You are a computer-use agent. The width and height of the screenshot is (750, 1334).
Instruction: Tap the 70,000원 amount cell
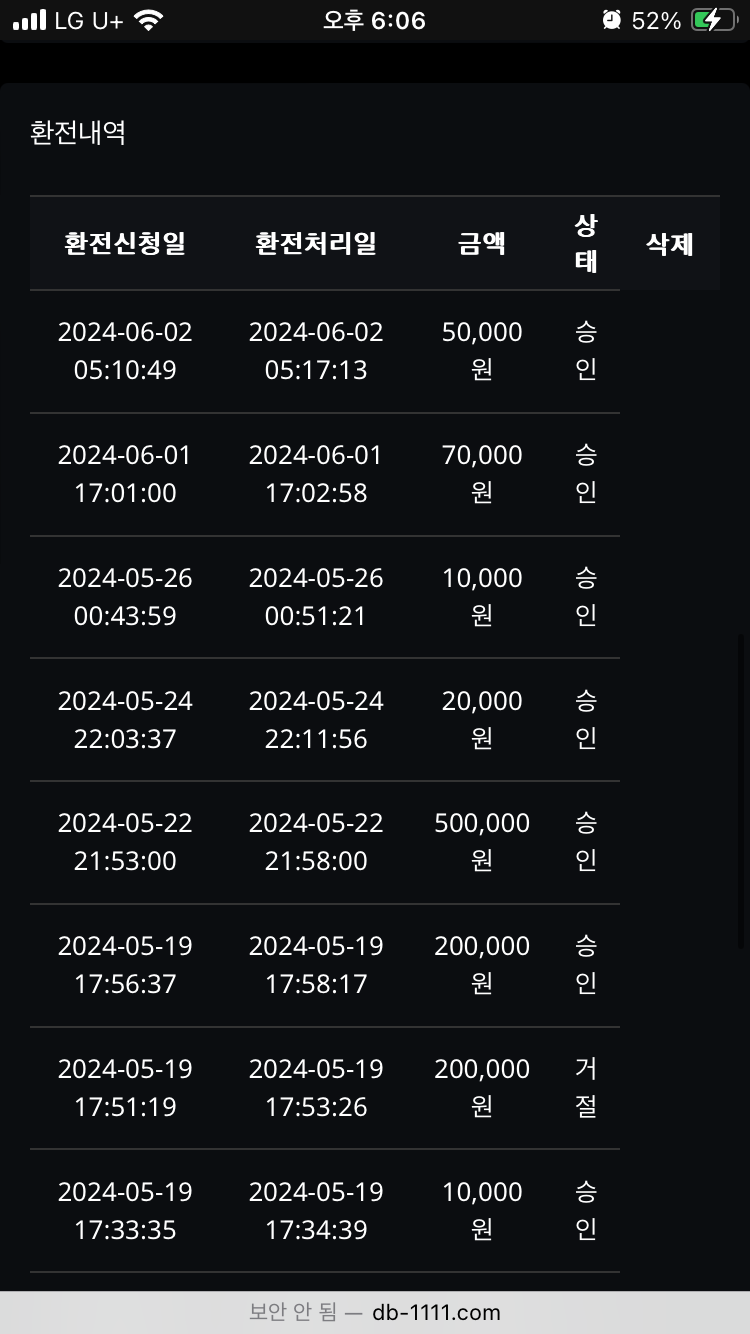pyautogui.click(x=482, y=474)
